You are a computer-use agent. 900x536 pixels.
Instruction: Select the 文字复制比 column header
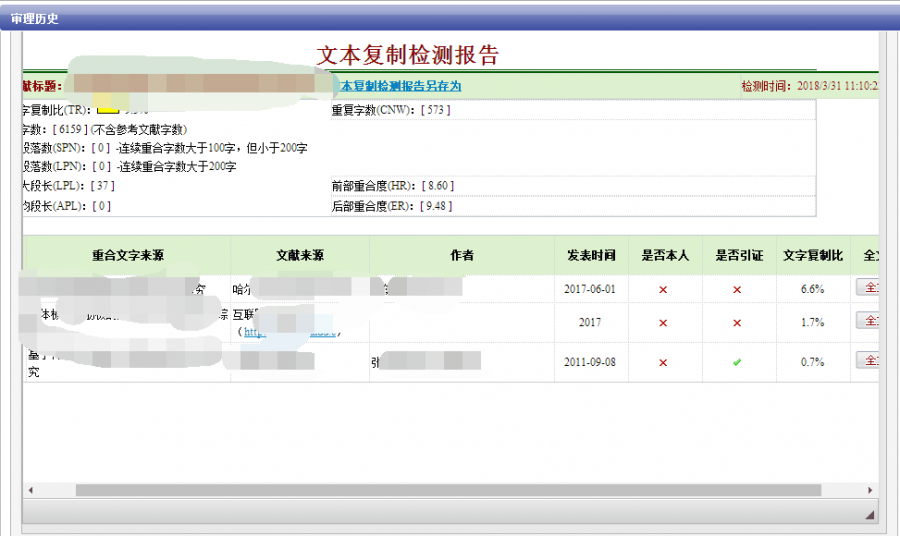pos(812,256)
